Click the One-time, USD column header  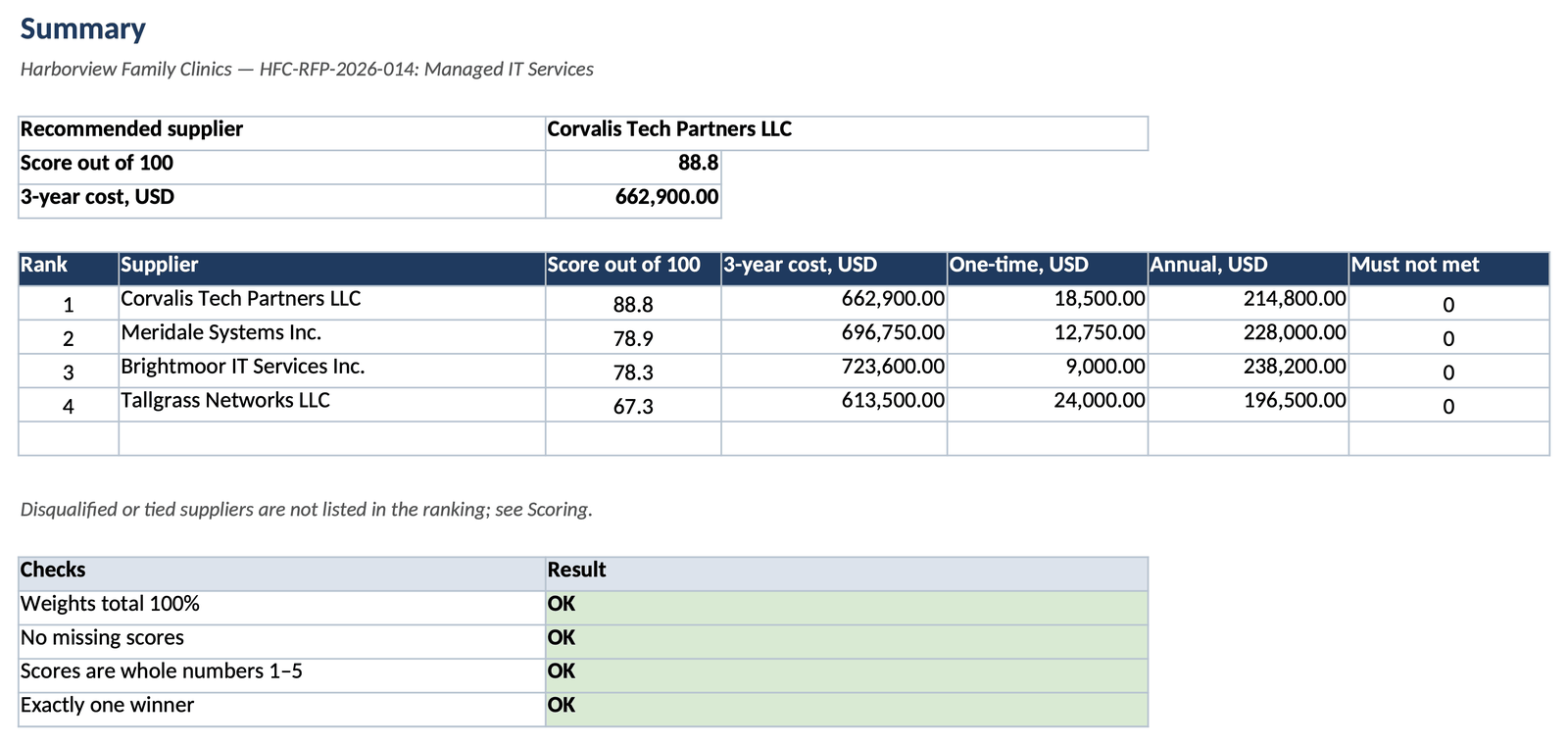[x=1048, y=269]
